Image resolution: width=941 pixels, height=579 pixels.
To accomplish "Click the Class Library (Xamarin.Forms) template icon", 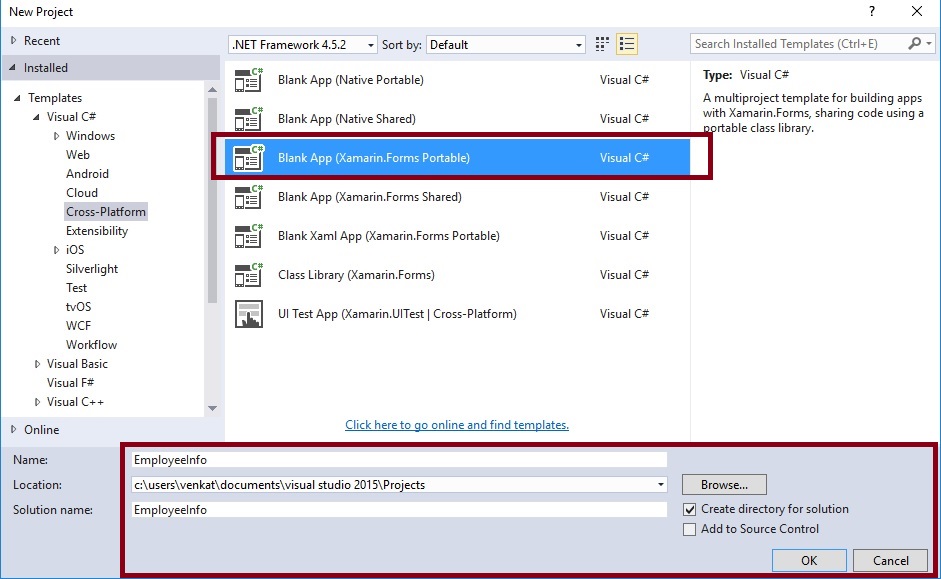I will click(248, 275).
